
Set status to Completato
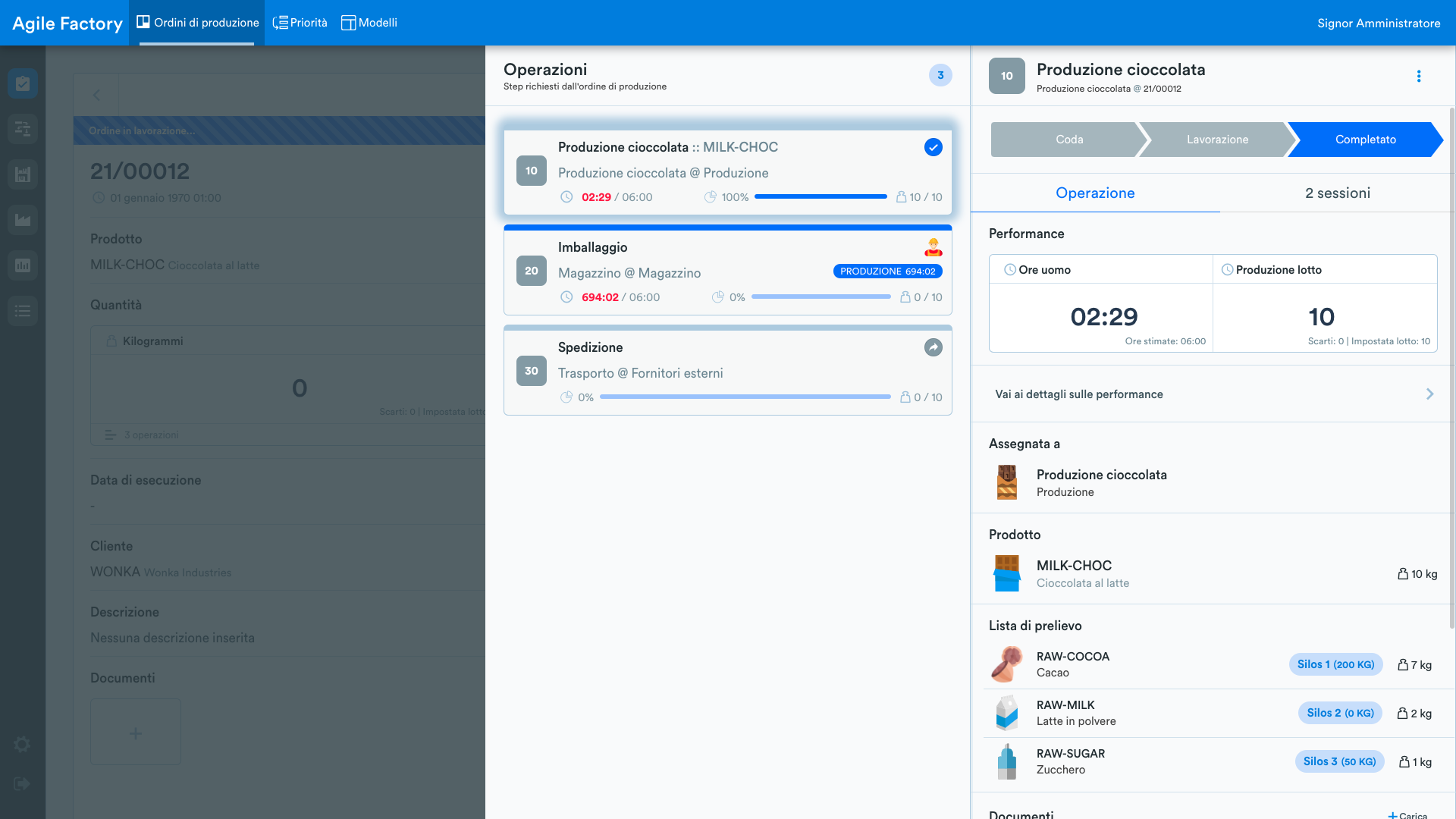(x=1365, y=140)
